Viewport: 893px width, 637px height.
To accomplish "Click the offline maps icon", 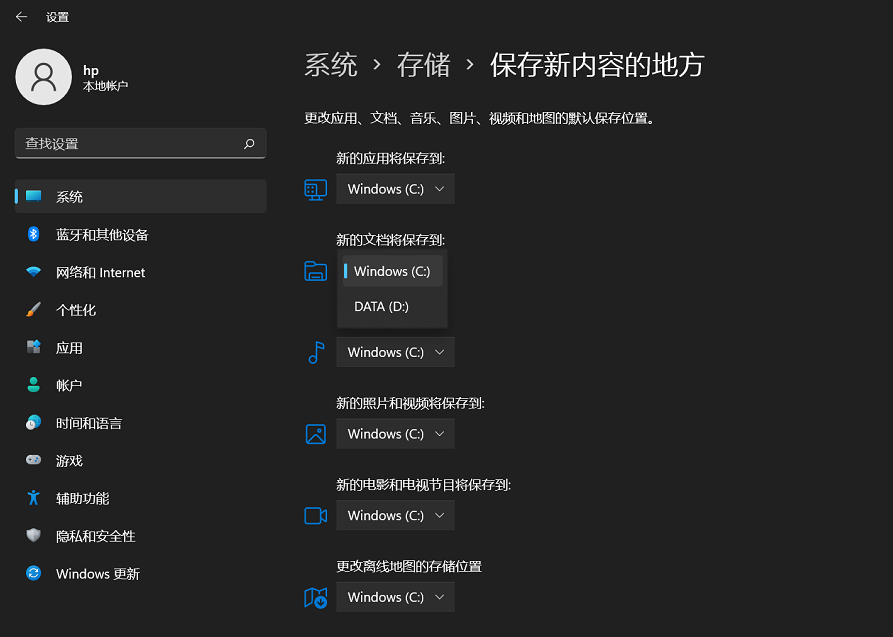I will (316, 597).
